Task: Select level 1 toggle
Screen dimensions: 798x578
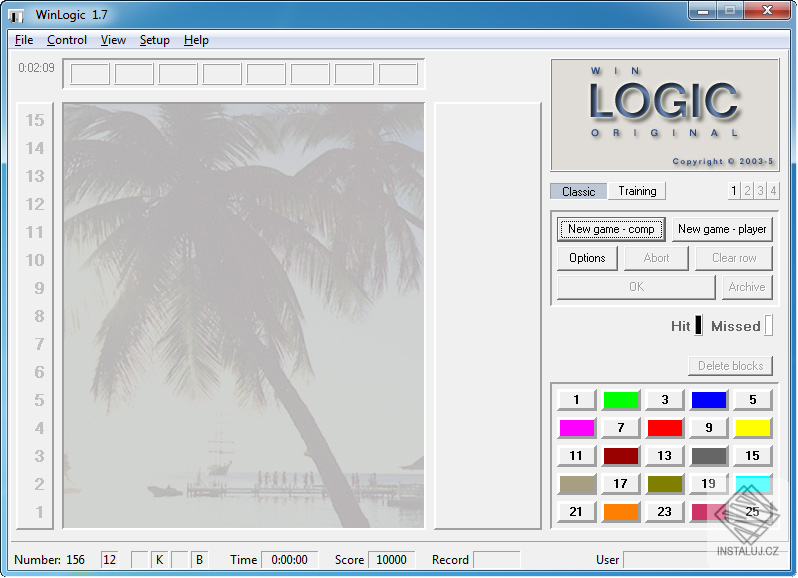Action: [733, 191]
